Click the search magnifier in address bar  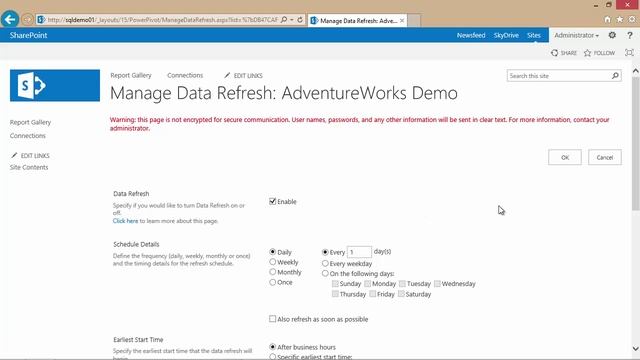[284, 20]
